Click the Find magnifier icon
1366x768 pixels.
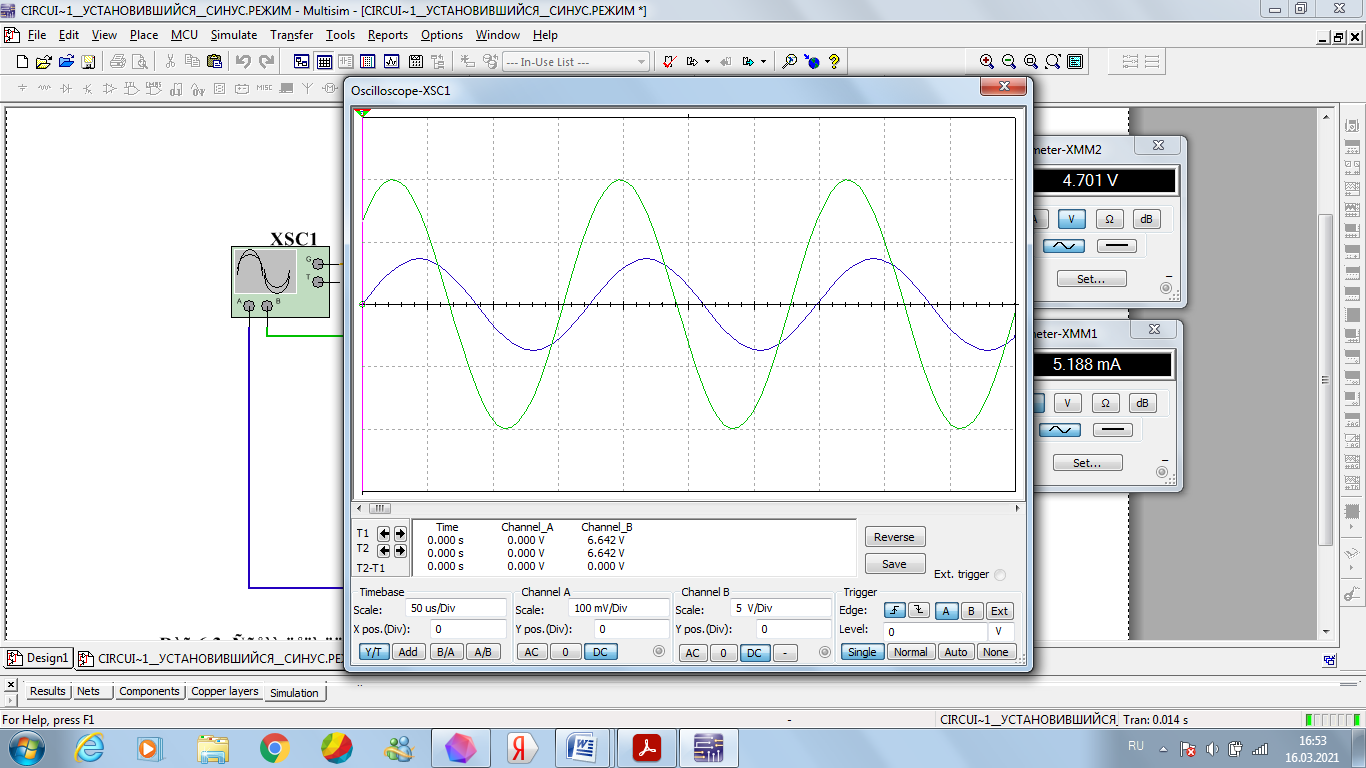tap(789, 61)
